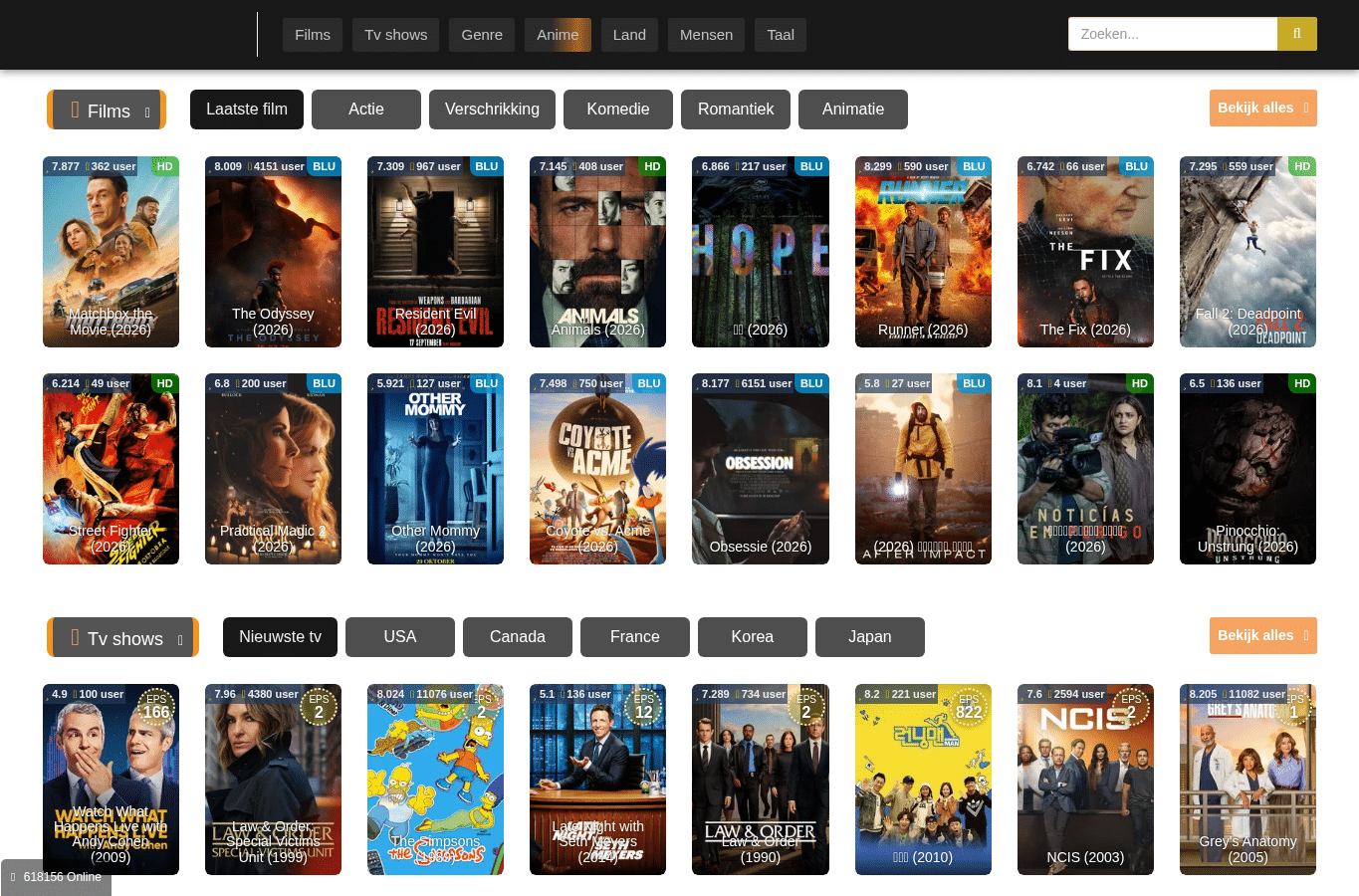This screenshot has height=896, width=1359.
Task: Focus the Zoeken search field
Action: (1173, 34)
